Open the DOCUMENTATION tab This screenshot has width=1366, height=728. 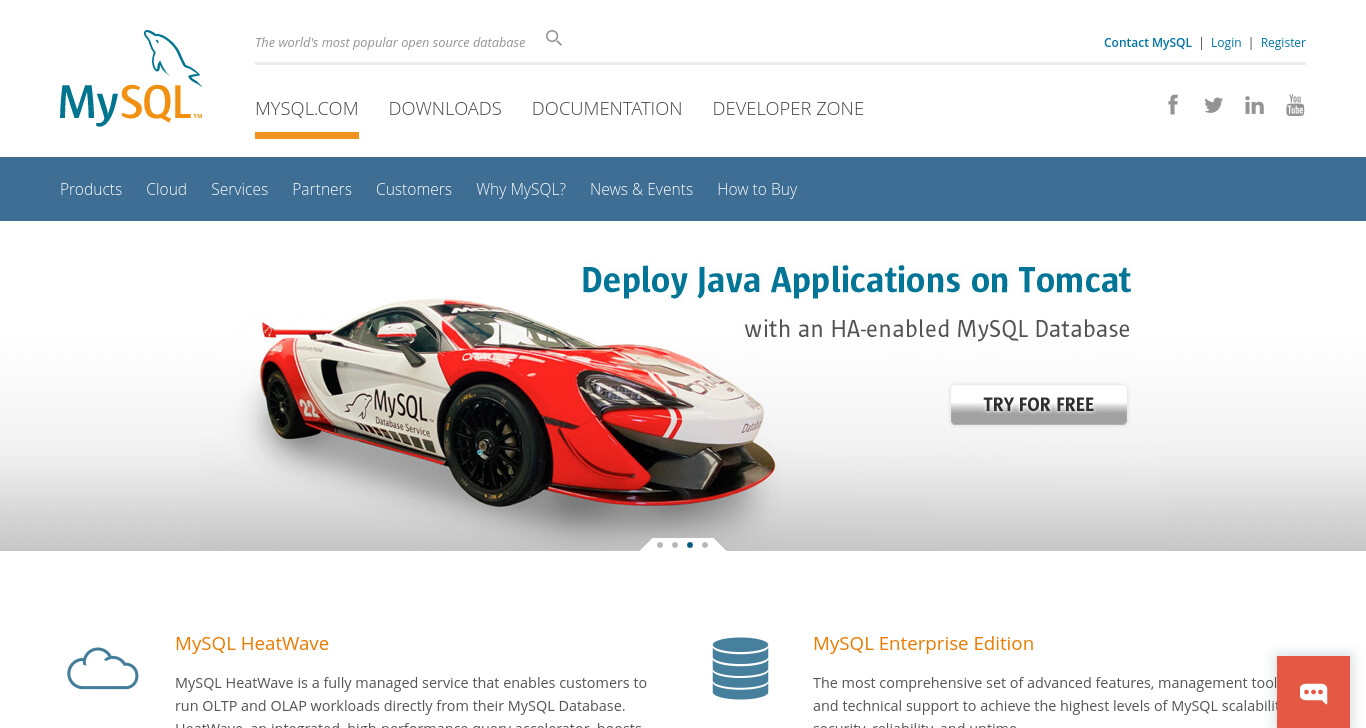pyautogui.click(x=607, y=109)
